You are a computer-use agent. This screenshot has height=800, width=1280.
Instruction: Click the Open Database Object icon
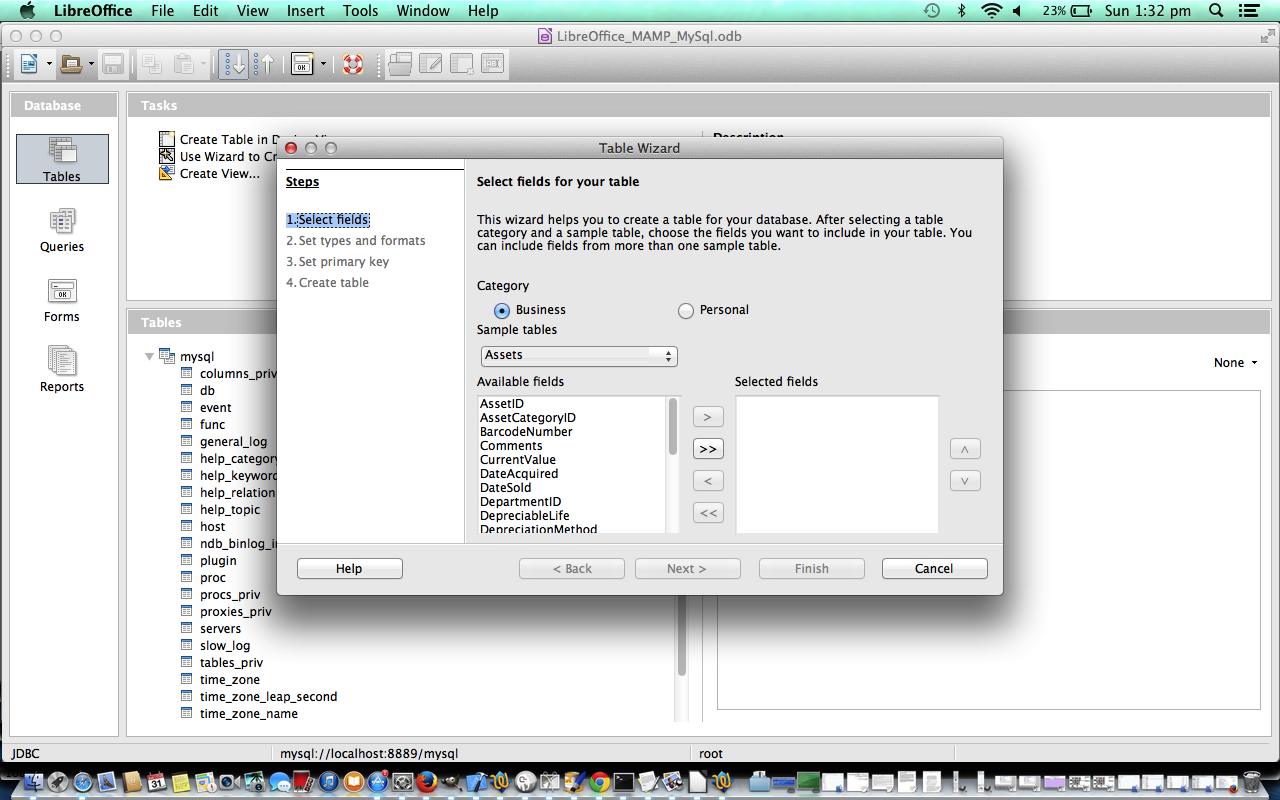[400, 64]
